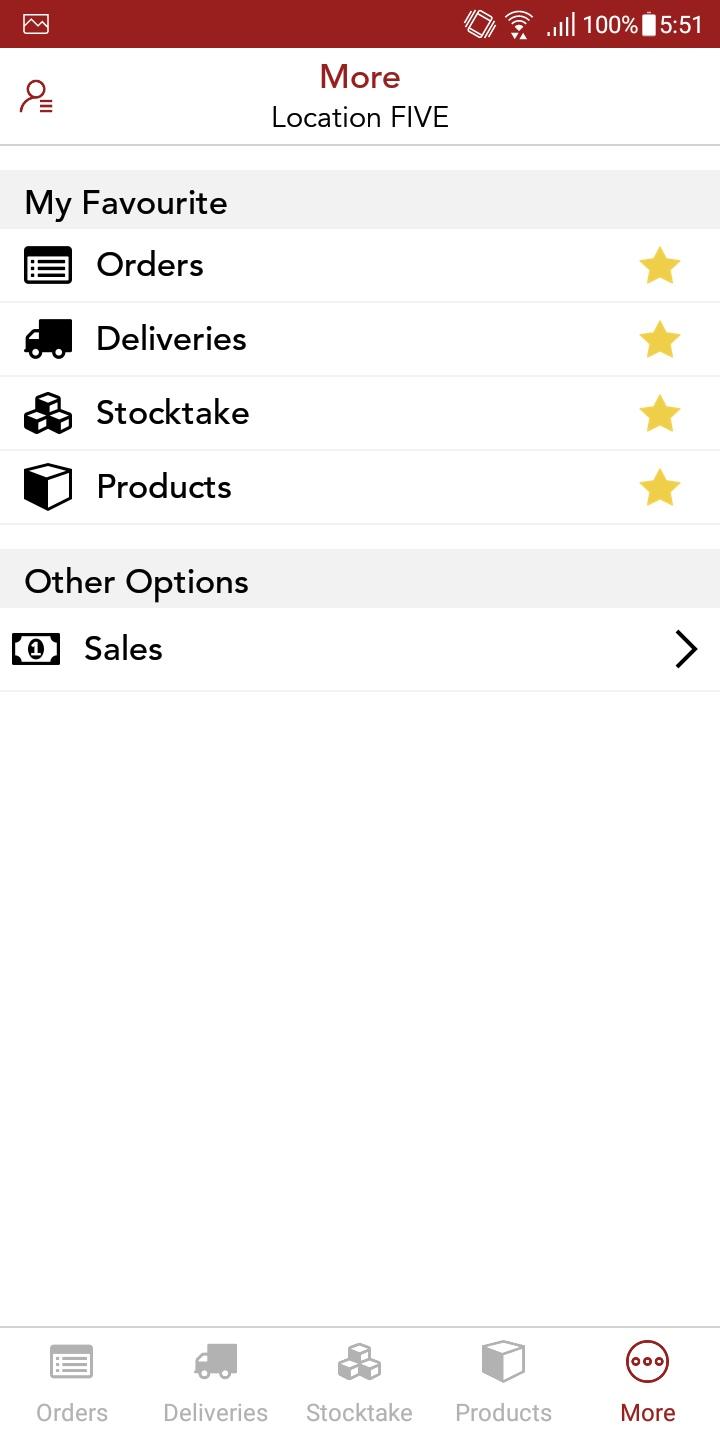Switch to the Orders bottom tab
720x1440 pixels.
[72, 1383]
